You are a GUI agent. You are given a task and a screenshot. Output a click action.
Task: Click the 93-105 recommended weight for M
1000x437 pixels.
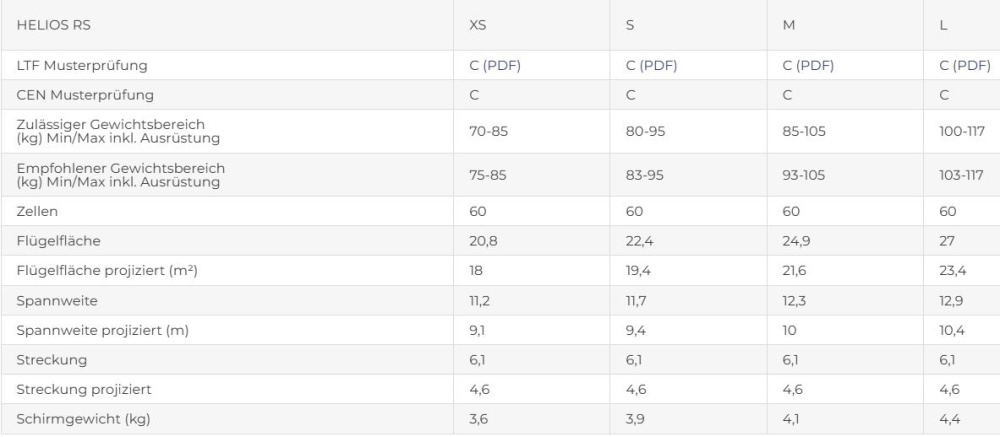pos(804,175)
